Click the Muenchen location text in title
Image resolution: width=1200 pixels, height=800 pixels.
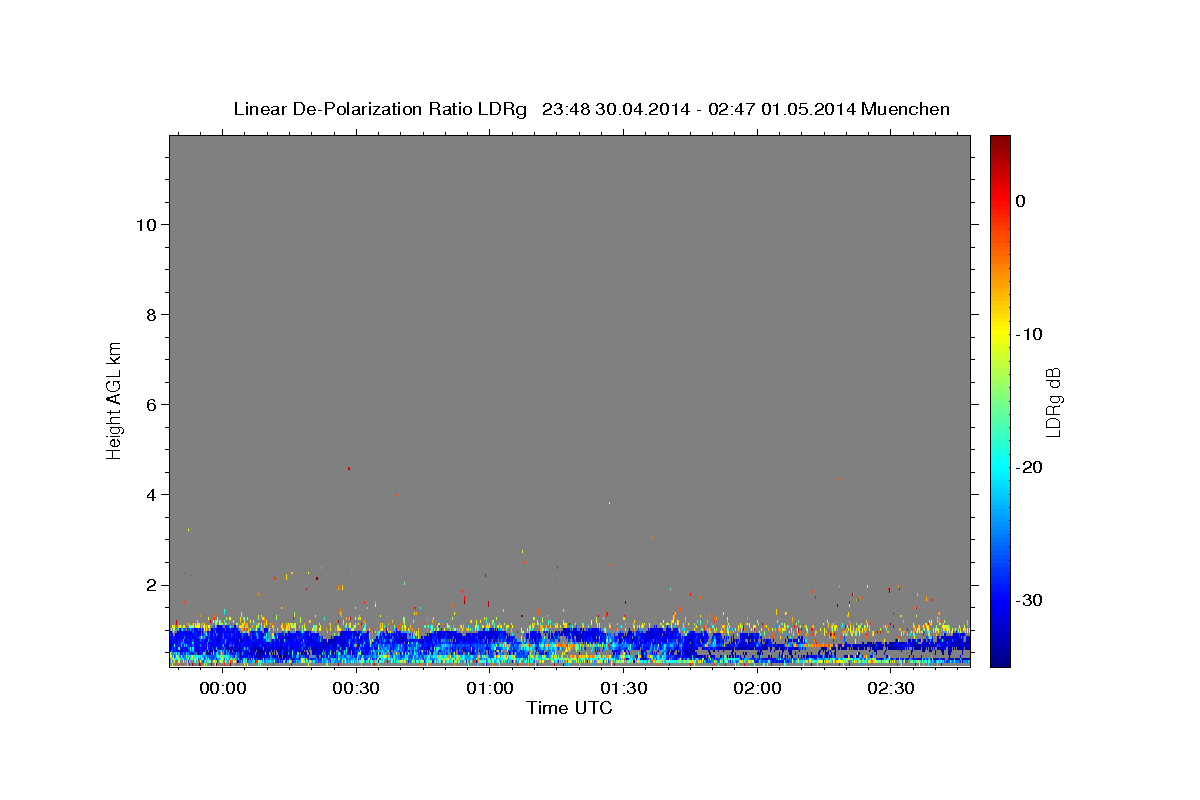(x=906, y=109)
